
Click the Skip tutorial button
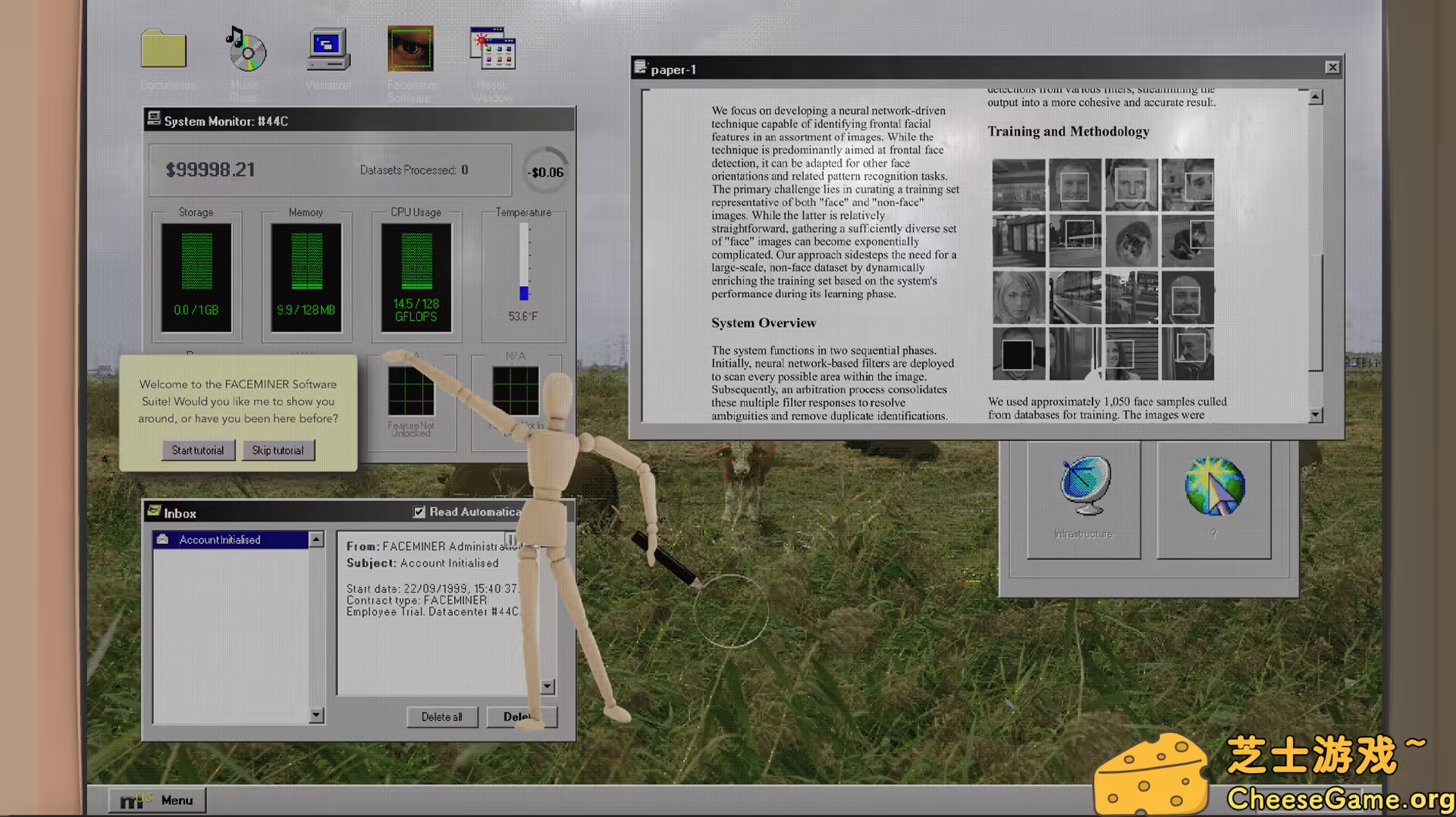278,450
